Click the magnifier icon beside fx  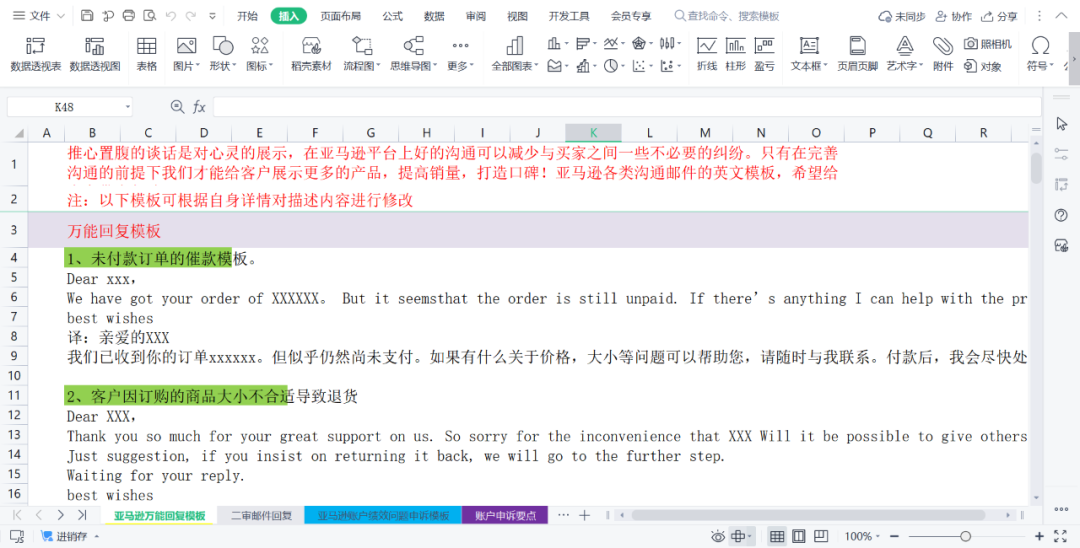178,107
